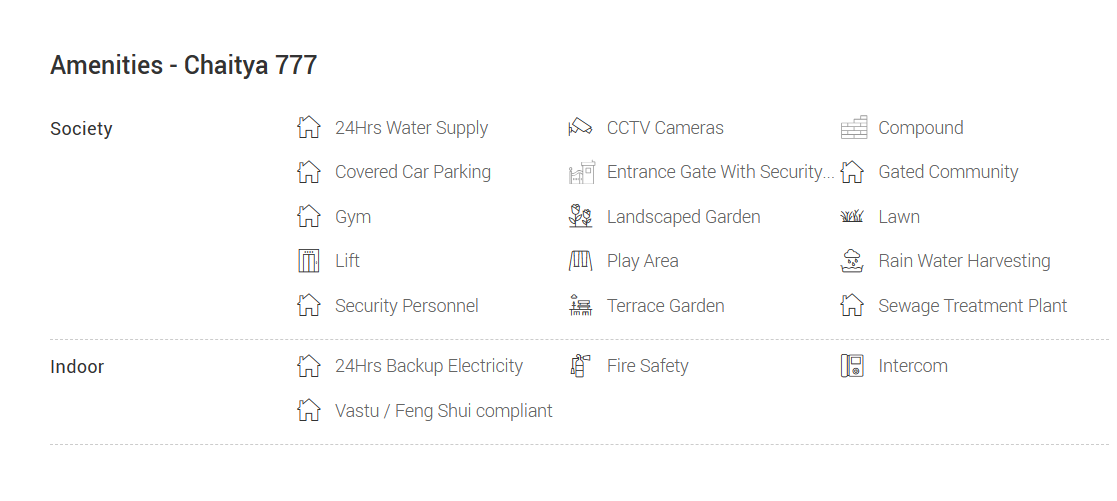Select the 24Hrs Water Supply label
This screenshot has width=1117, height=501.
(x=411, y=128)
